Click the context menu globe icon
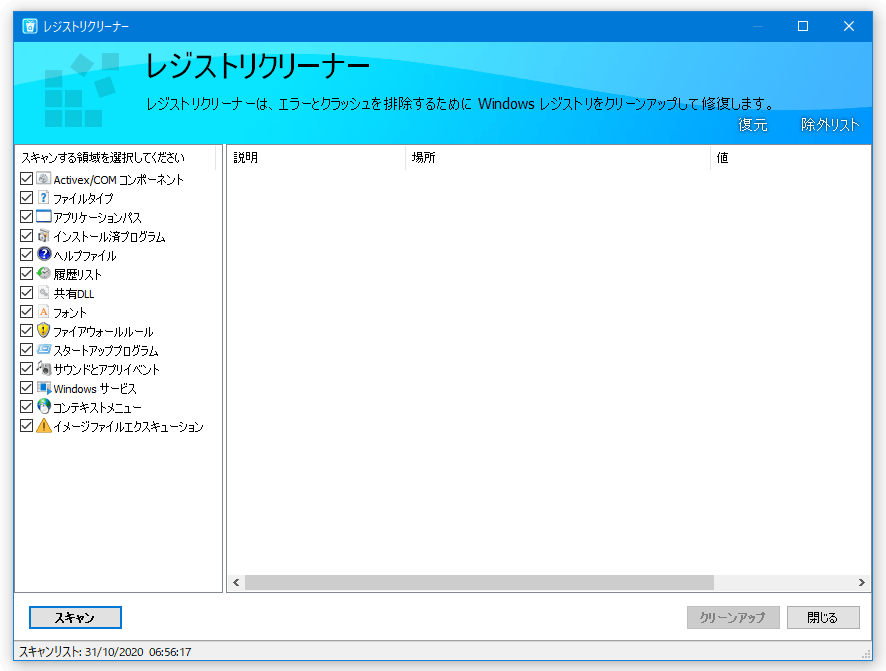Image resolution: width=886 pixels, height=671 pixels. (44, 406)
